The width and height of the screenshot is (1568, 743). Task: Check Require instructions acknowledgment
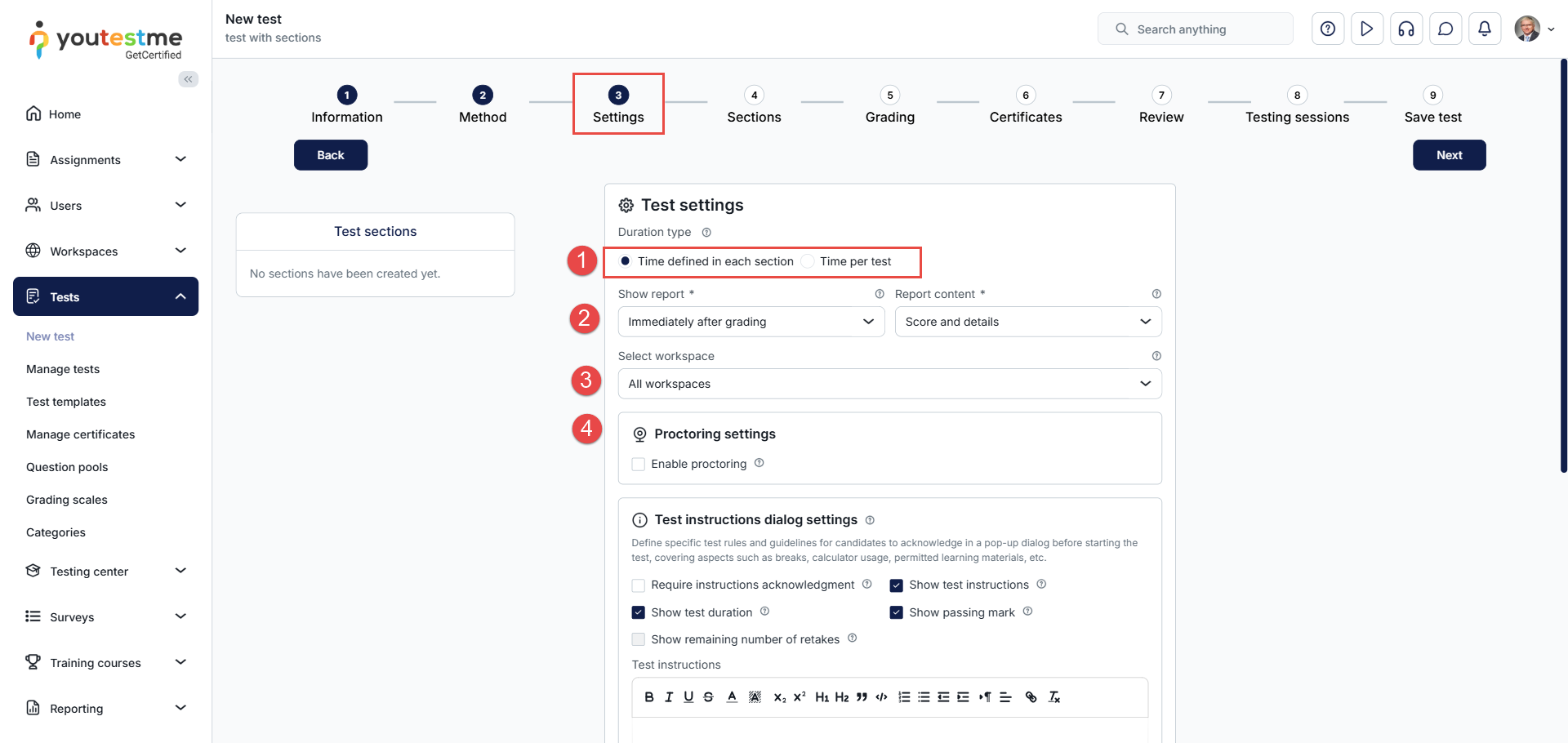pyautogui.click(x=639, y=585)
